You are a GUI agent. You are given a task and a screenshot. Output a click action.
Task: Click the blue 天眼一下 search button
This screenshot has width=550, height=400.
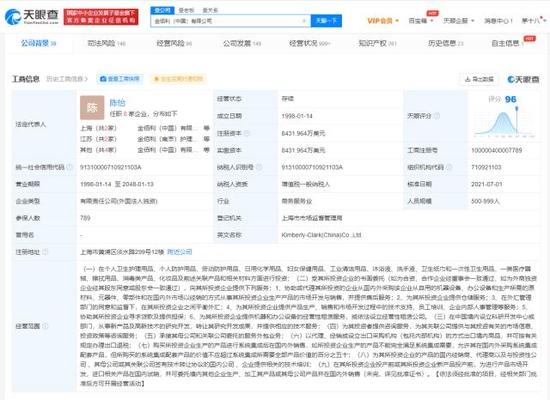pos(326,21)
